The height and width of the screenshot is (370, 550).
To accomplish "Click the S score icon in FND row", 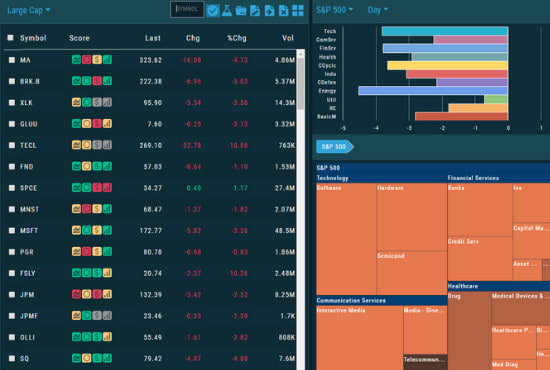I will pyautogui.click(x=97, y=166).
